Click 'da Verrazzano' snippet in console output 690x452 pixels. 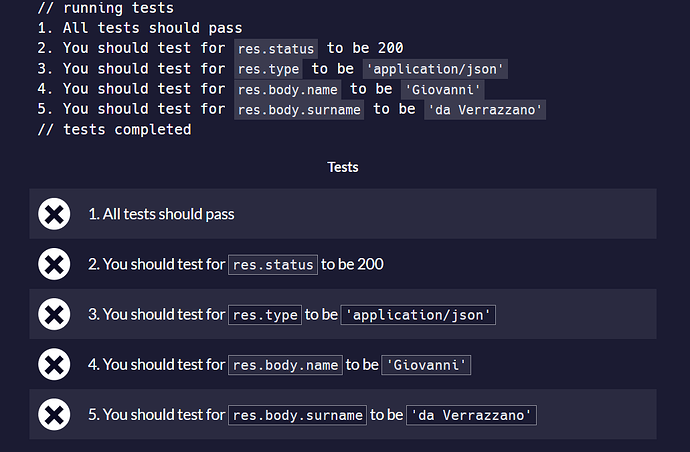click(485, 110)
